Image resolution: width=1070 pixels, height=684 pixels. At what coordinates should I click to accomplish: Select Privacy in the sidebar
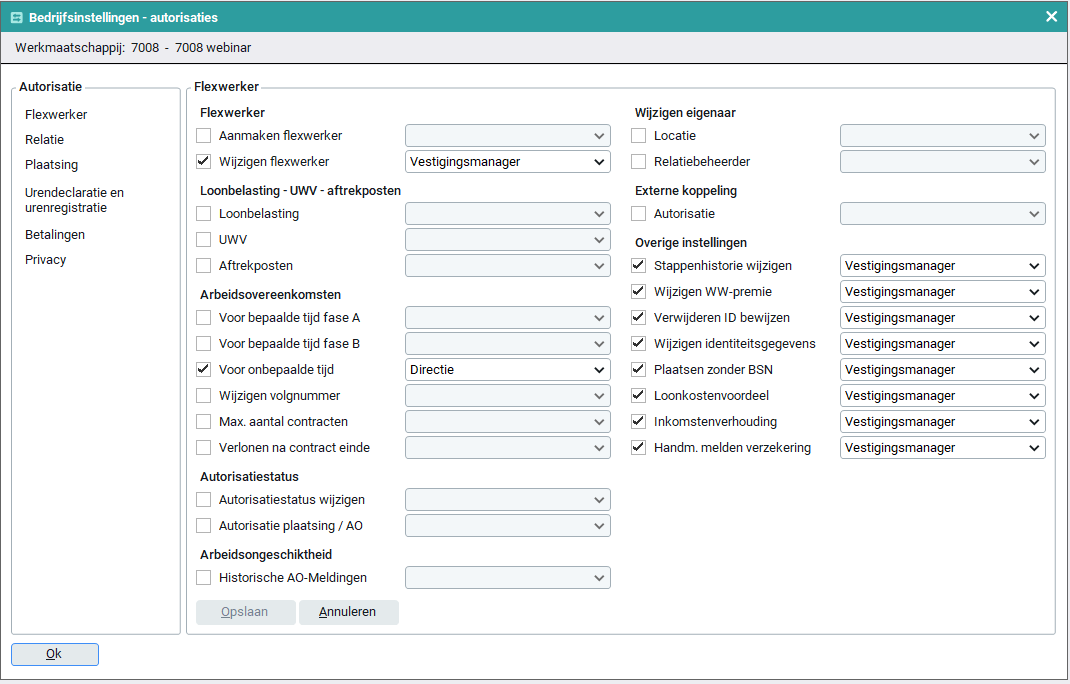[46, 260]
